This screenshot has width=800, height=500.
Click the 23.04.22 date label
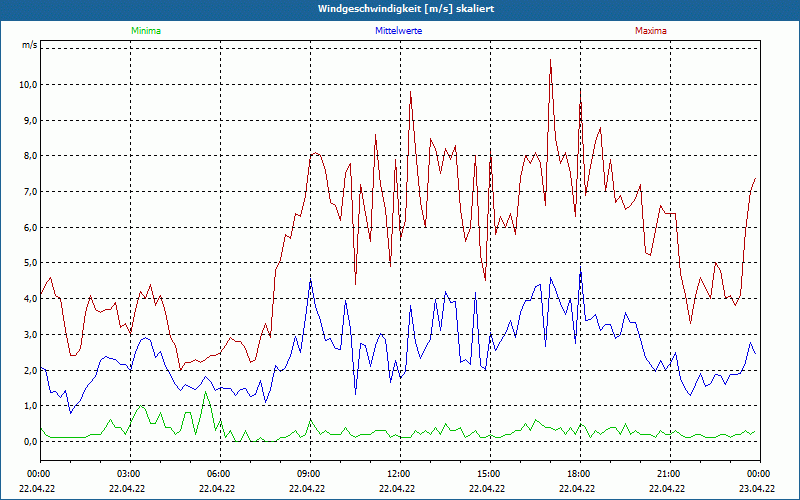coord(757,488)
